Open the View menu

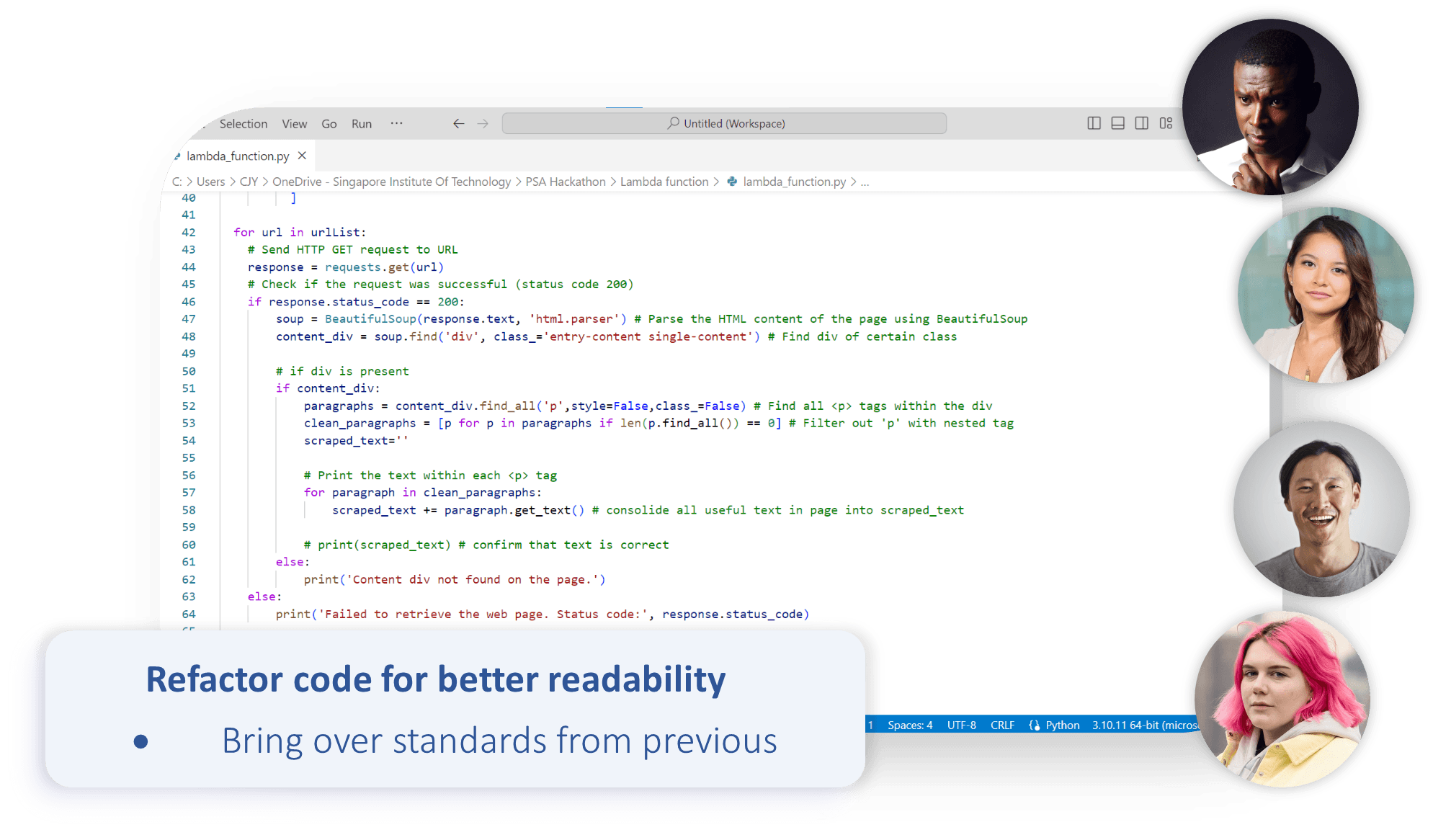[x=294, y=124]
